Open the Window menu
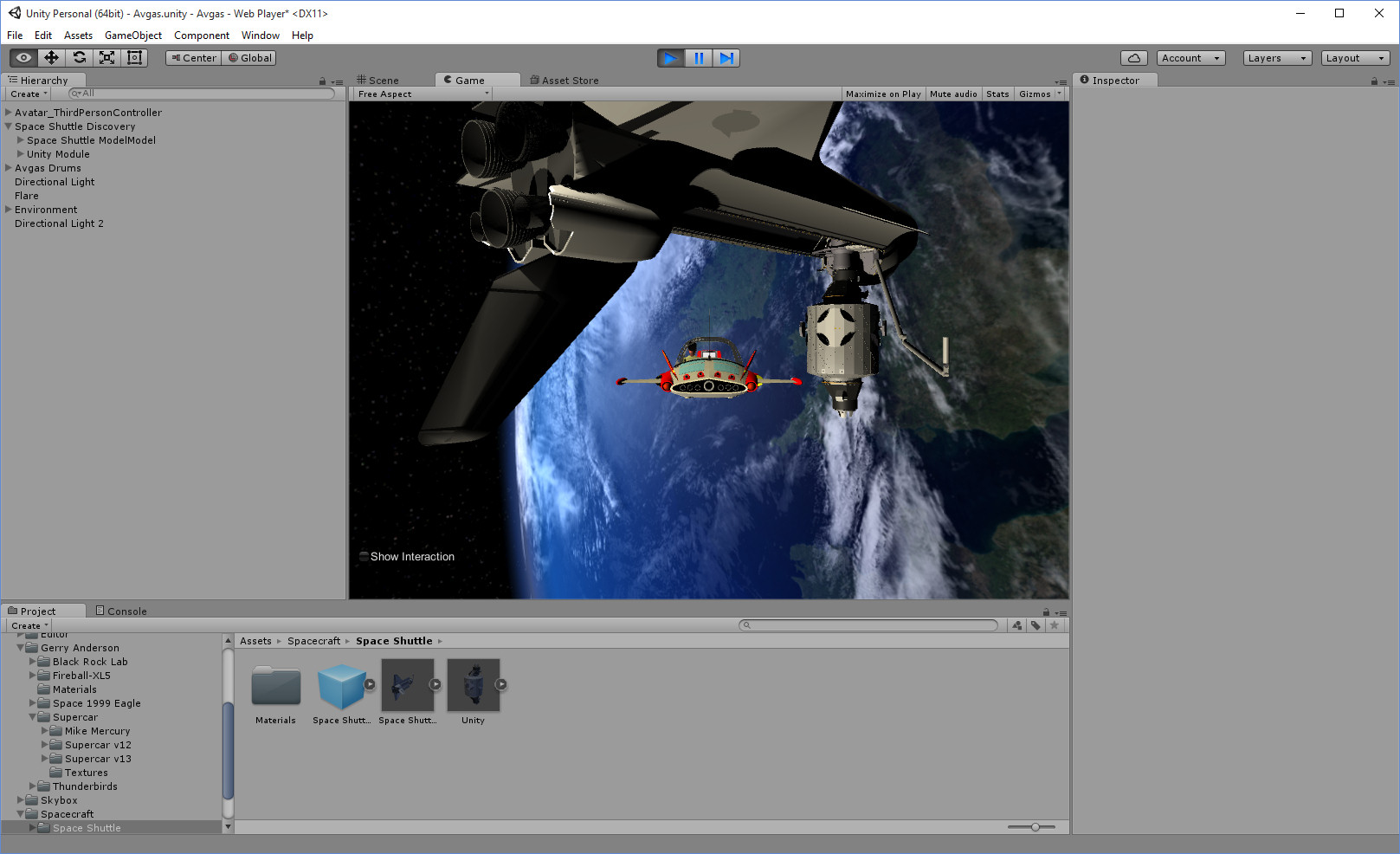Viewport: 1400px width, 854px height. (260, 36)
